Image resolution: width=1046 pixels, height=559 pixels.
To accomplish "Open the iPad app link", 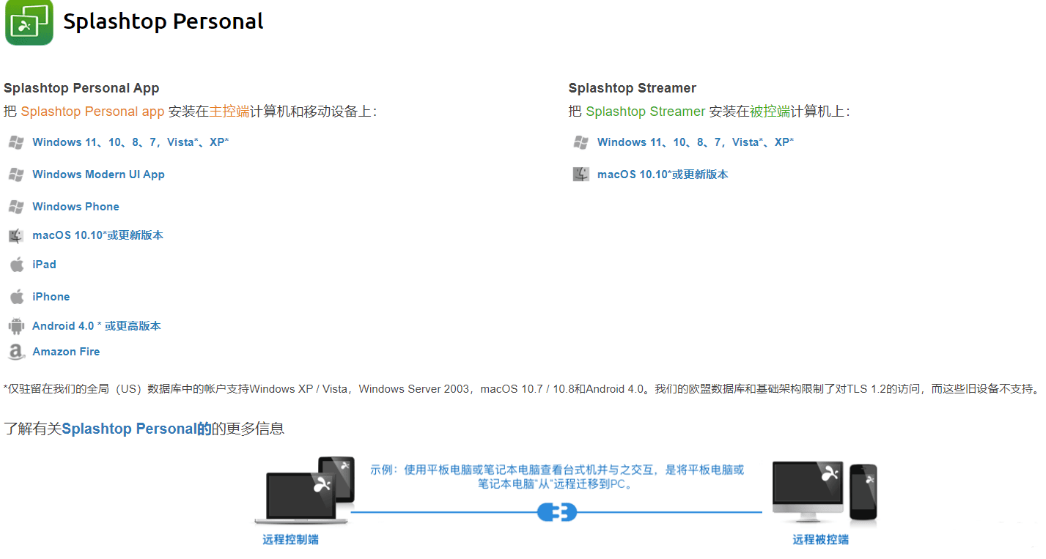I will (x=44, y=265).
